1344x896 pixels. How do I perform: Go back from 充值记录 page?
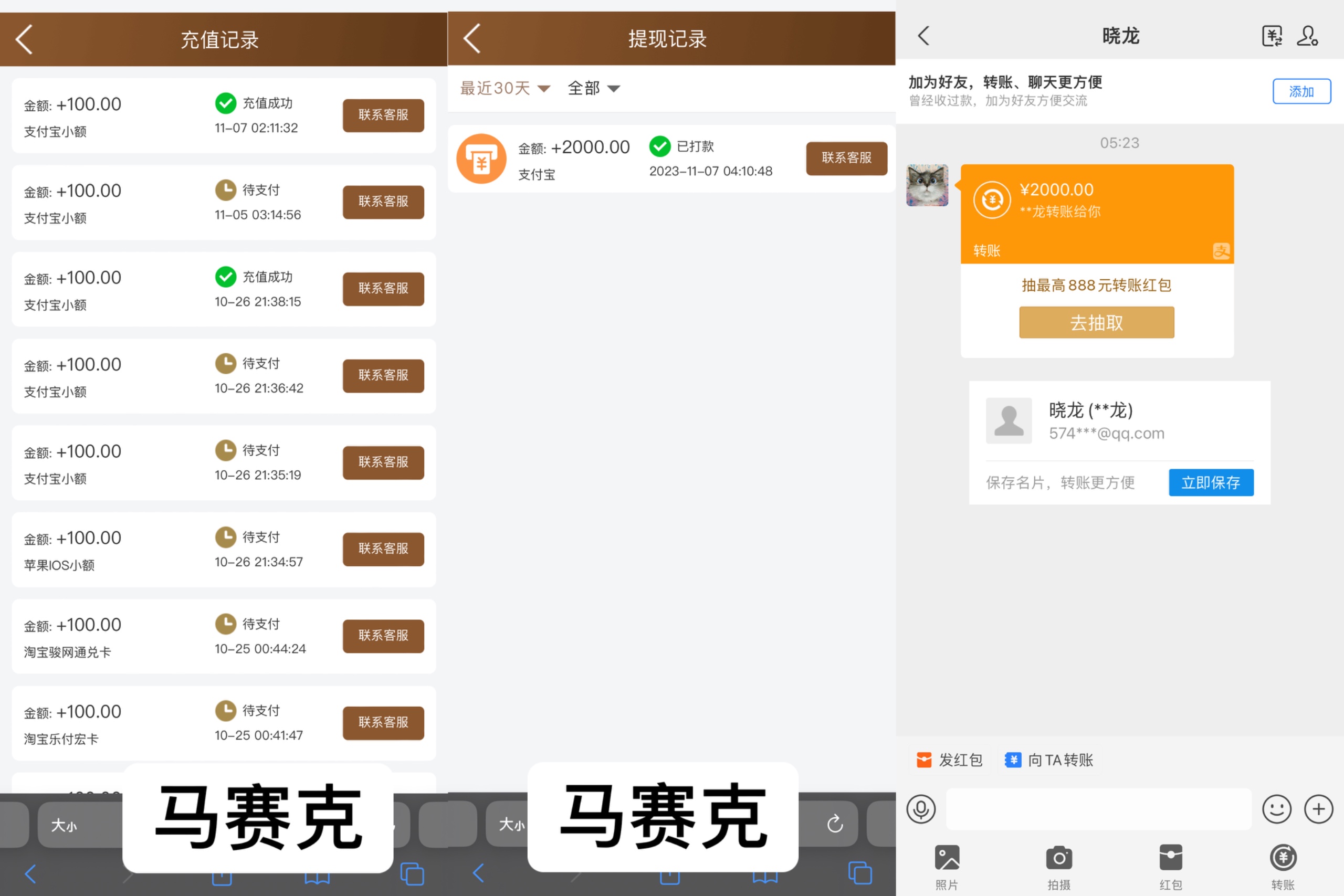[x=25, y=39]
